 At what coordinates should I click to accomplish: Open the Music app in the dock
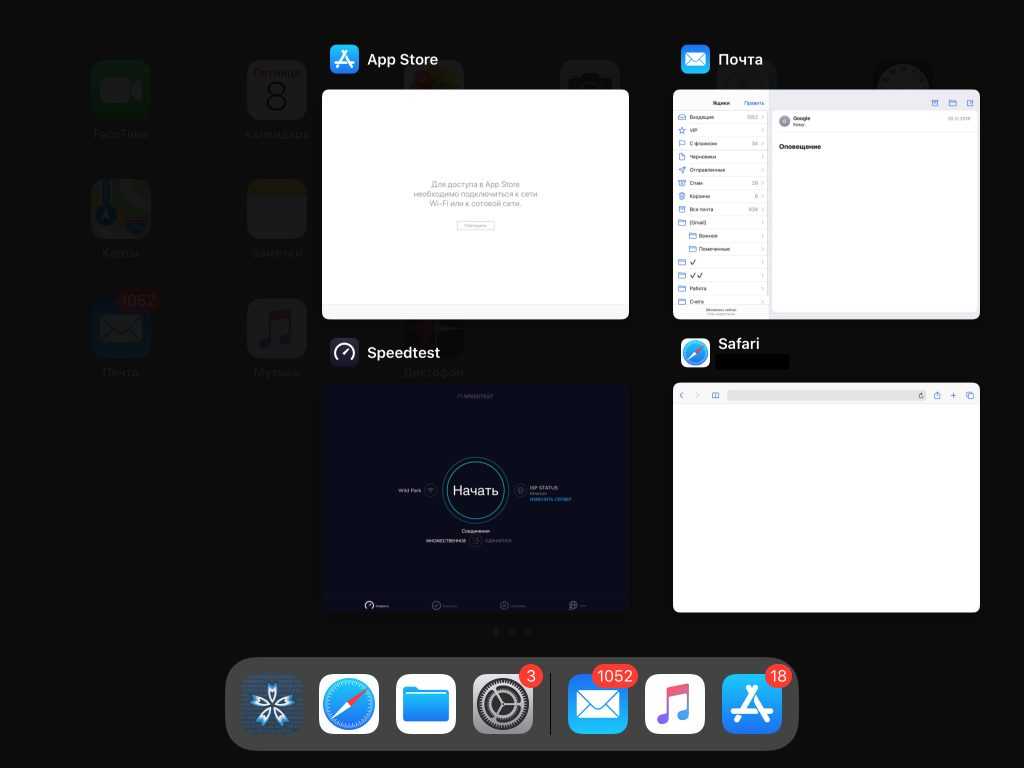point(675,704)
